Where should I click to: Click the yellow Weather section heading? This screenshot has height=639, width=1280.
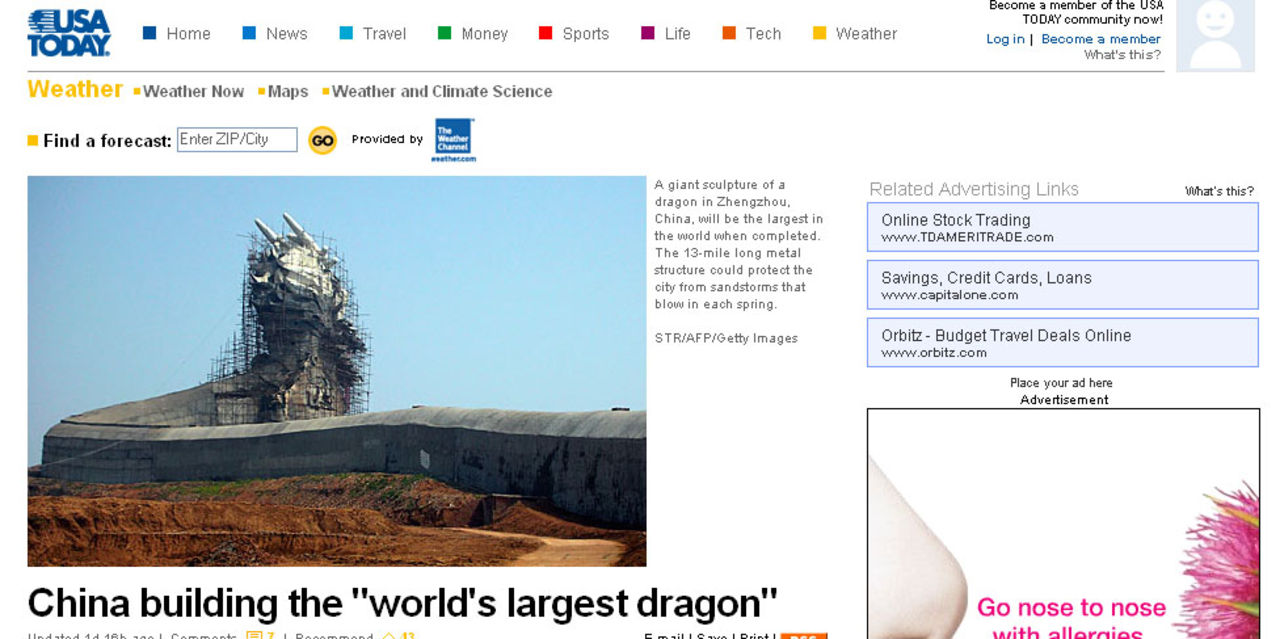pos(75,89)
